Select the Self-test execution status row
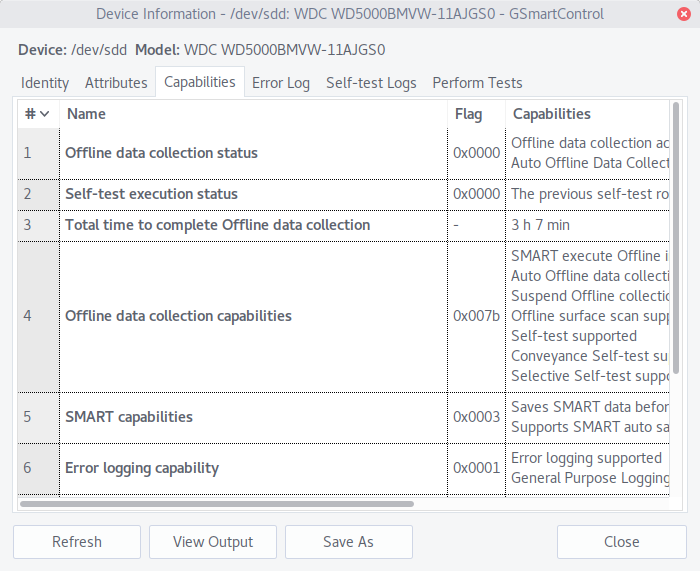Viewport: 700px width, 571px height. coord(343,194)
